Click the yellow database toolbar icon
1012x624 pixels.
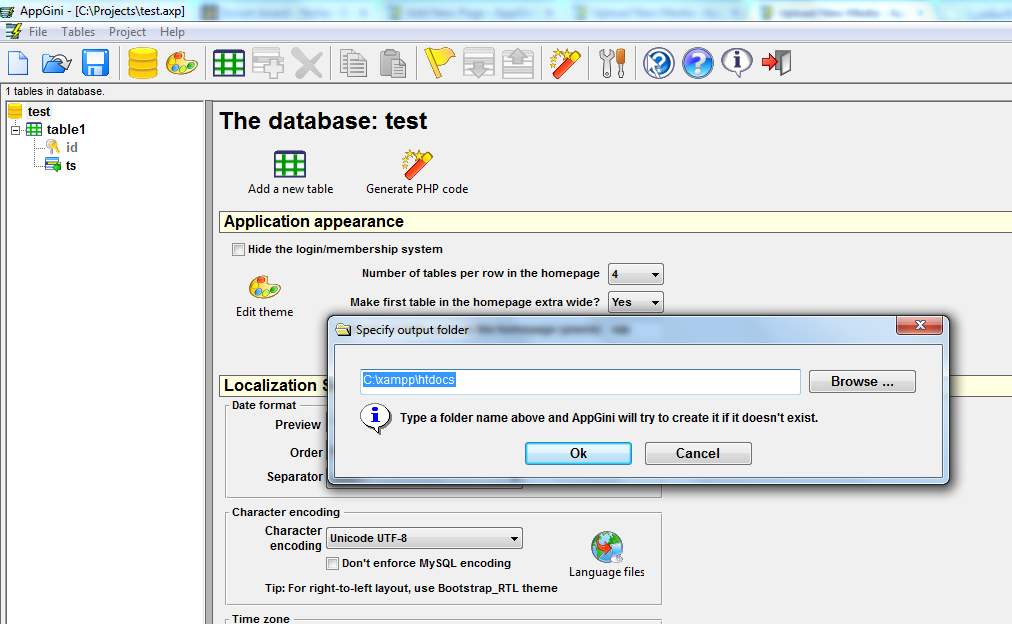click(143, 63)
